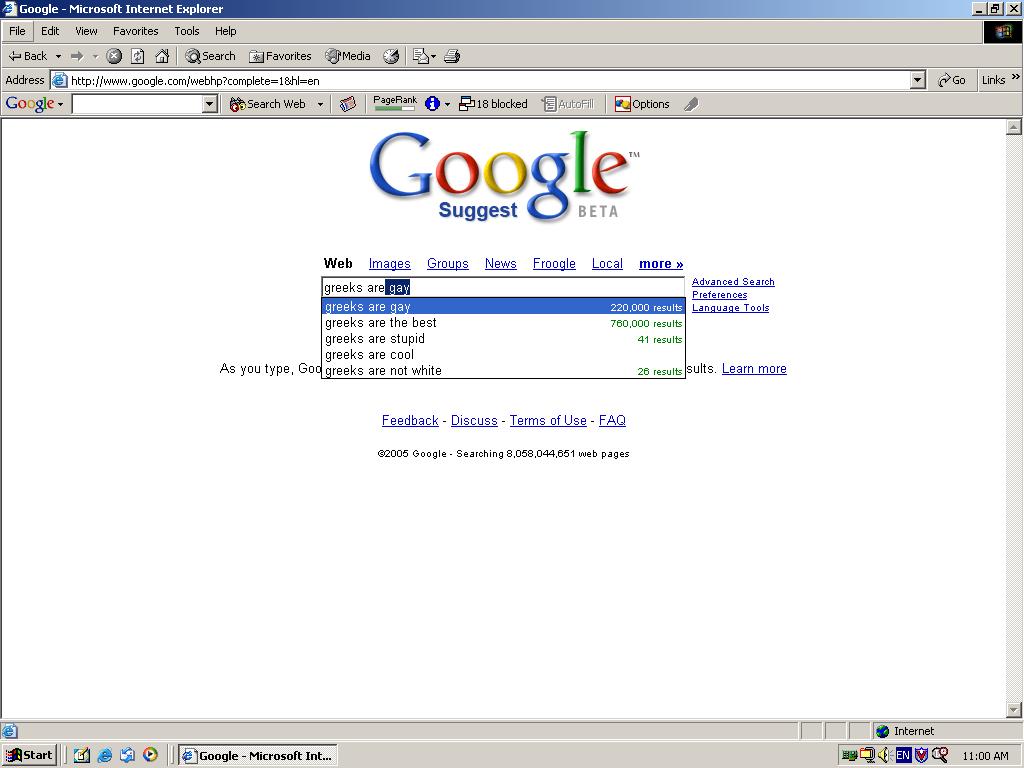Click the 18 blocked popup blocker
The image size is (1024, 768).
click(493, 104)
